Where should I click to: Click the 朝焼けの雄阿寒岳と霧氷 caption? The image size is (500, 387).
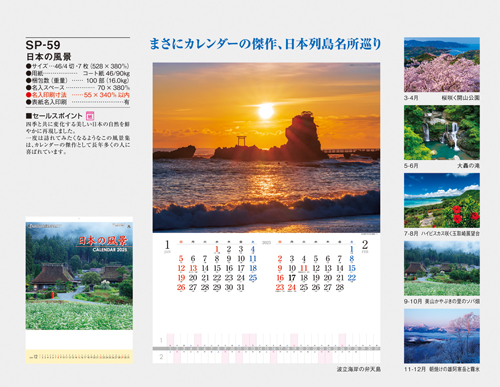pyautogui.click(x=454, y=369)
